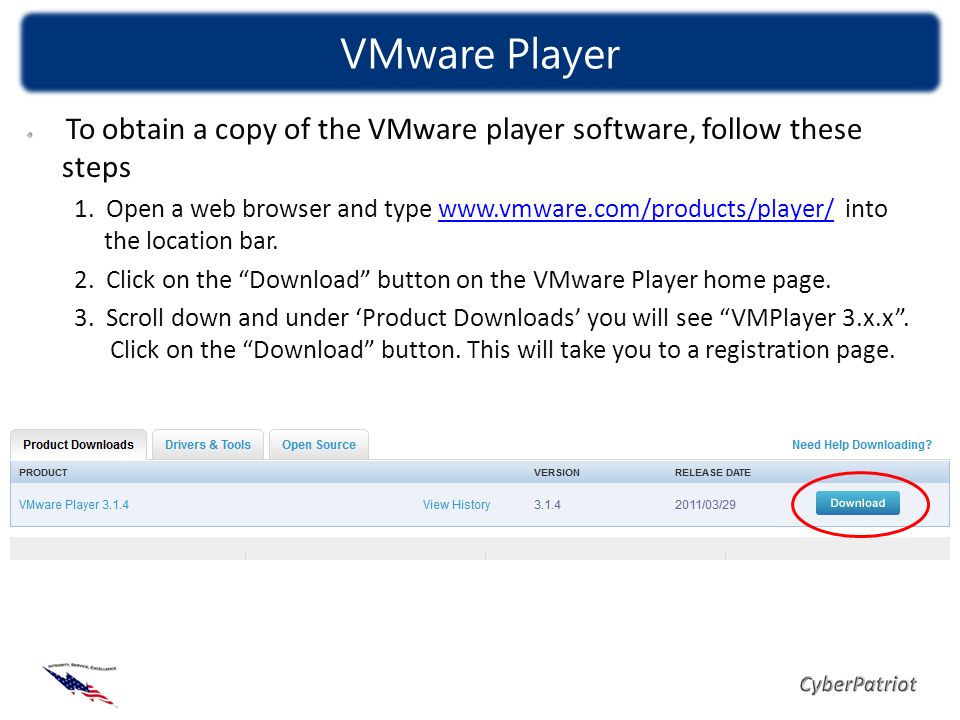
Task: Click the Need Help Downloading? link
Action: (861, 444)
